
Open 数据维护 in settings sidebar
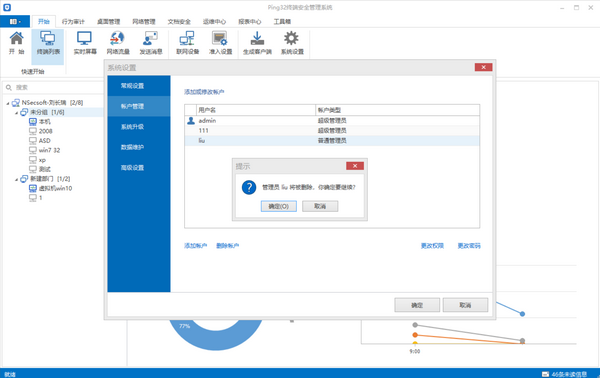point(139,147)
